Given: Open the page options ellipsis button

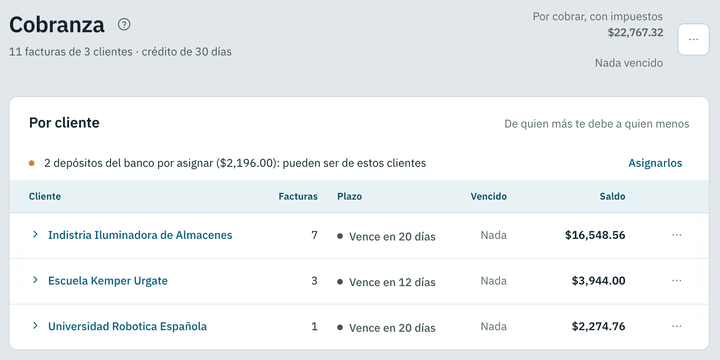Looking at the screenshot, I should point(693,39).
